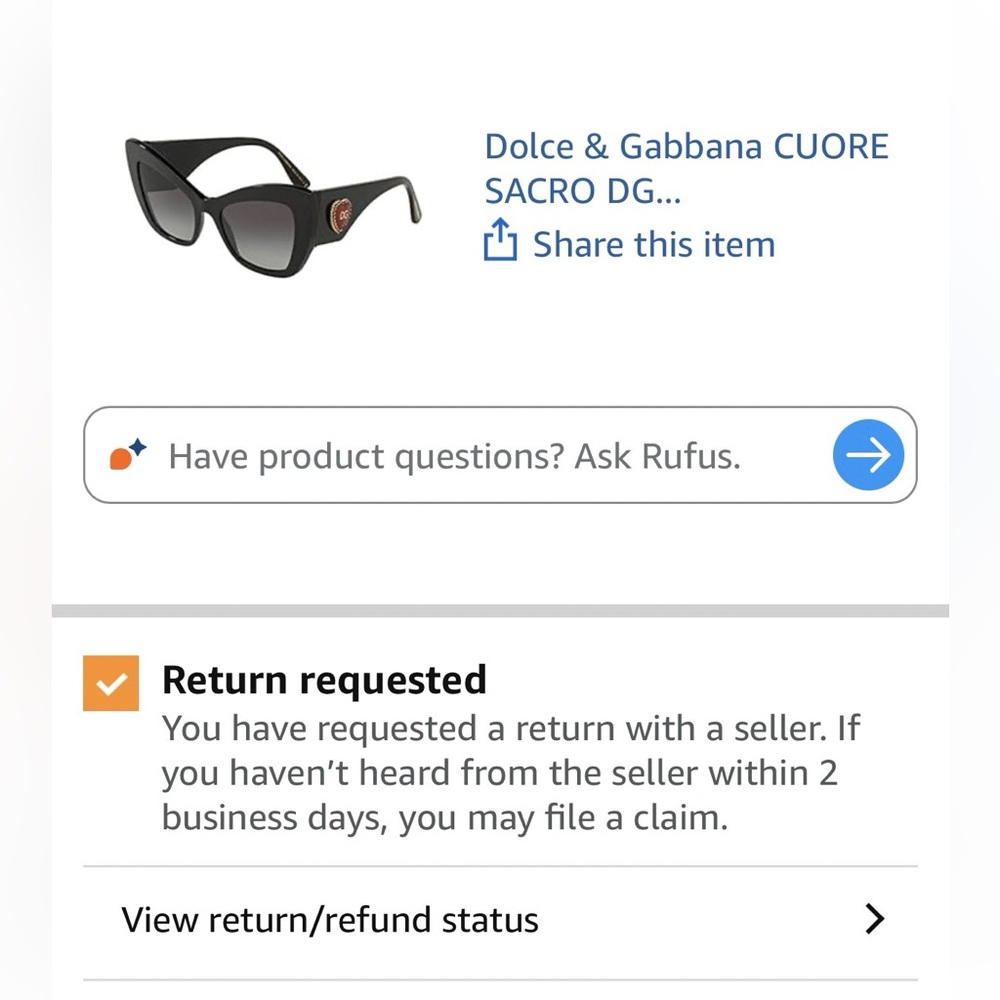Open details via the right-pointing arrow chevron

point(876,918)
